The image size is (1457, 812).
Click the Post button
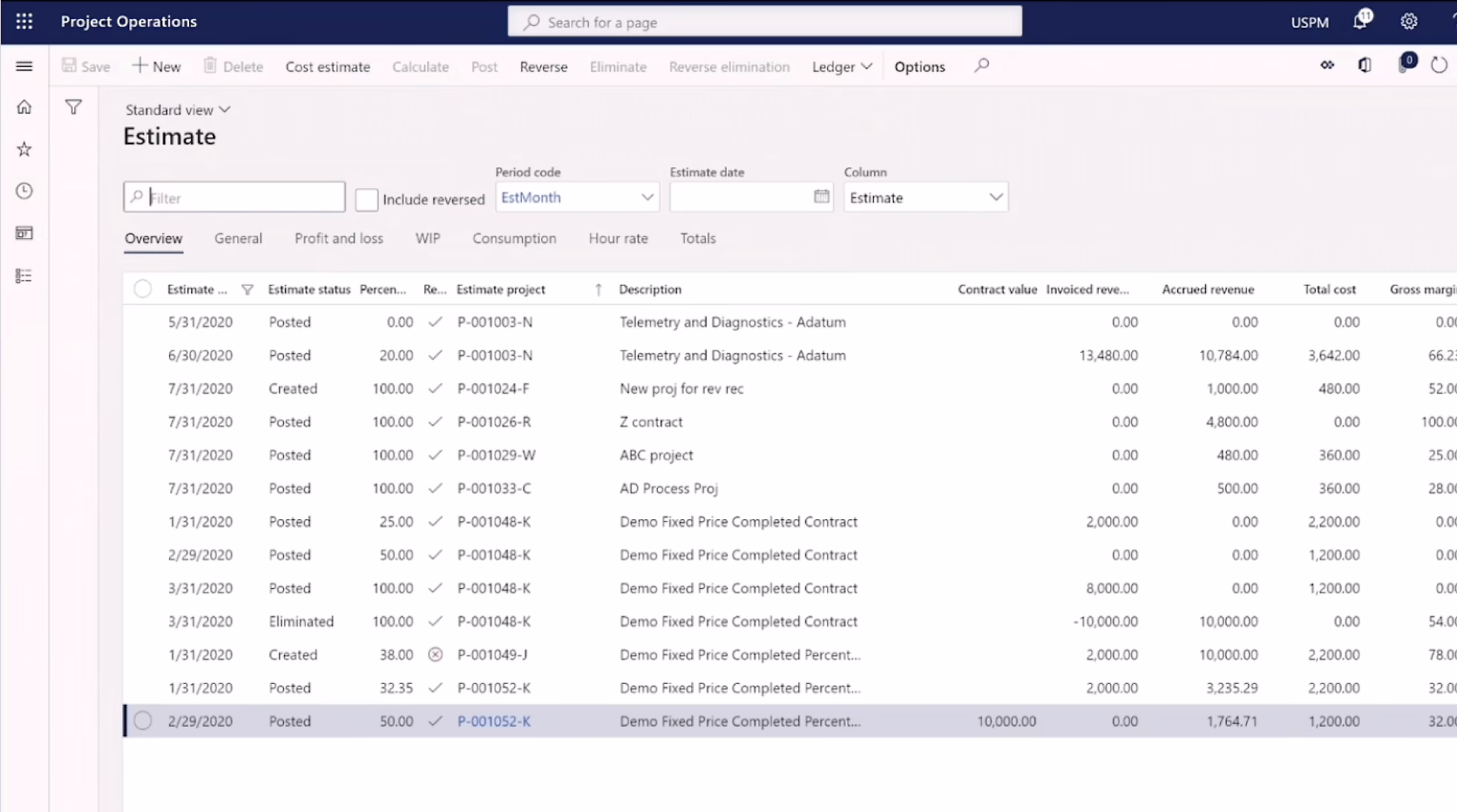[x=484, y=67]
